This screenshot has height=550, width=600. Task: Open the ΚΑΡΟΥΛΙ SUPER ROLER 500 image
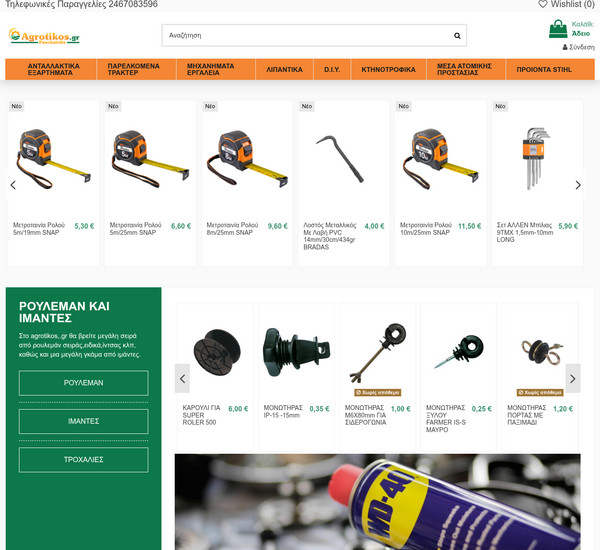[217, 352]
